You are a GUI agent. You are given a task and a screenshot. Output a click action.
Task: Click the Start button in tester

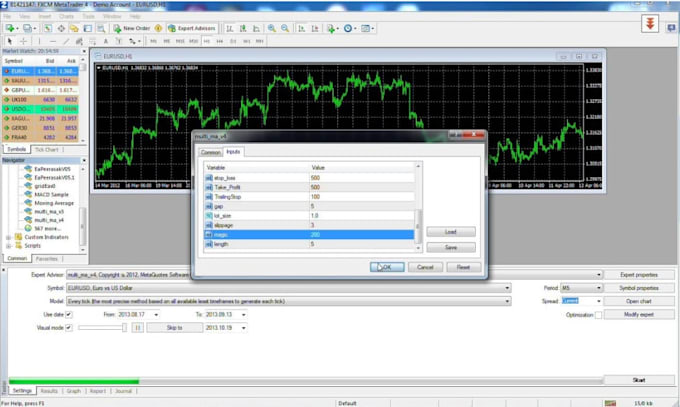tap(639, 380)
